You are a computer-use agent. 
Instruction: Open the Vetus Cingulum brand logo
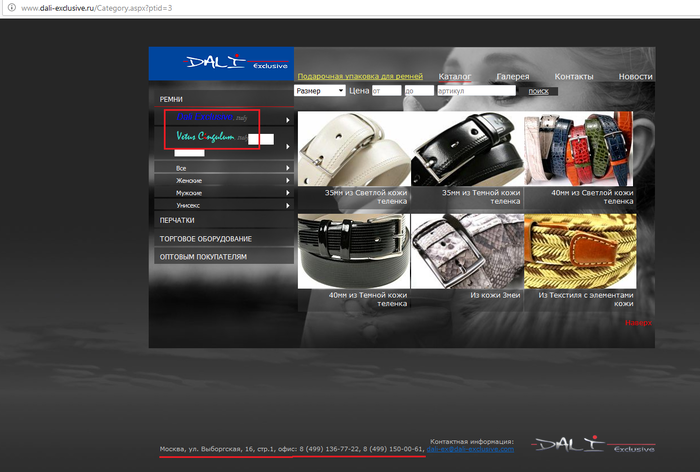click(x=205, y=136)
